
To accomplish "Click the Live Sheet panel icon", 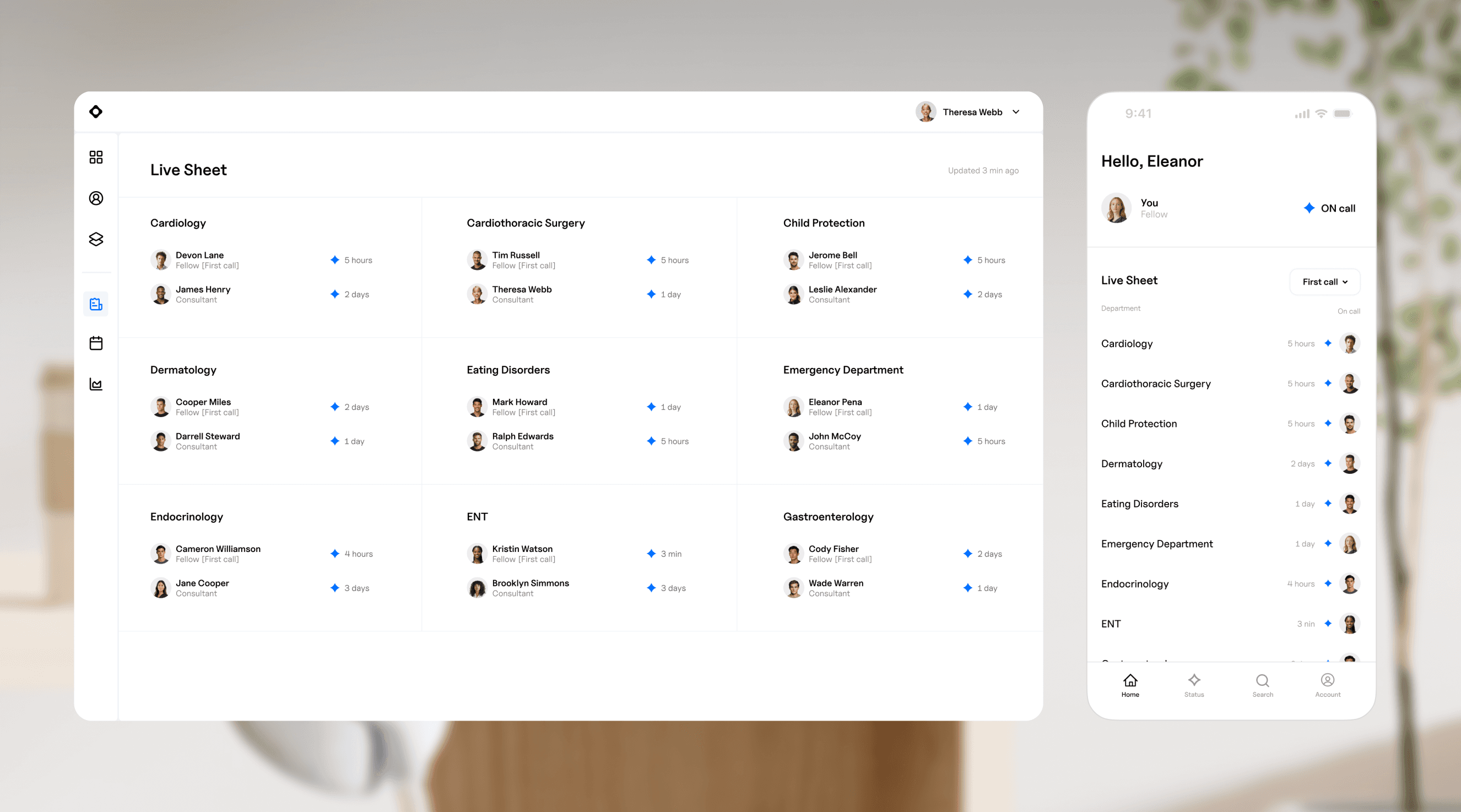I will (x=96, y=303).
